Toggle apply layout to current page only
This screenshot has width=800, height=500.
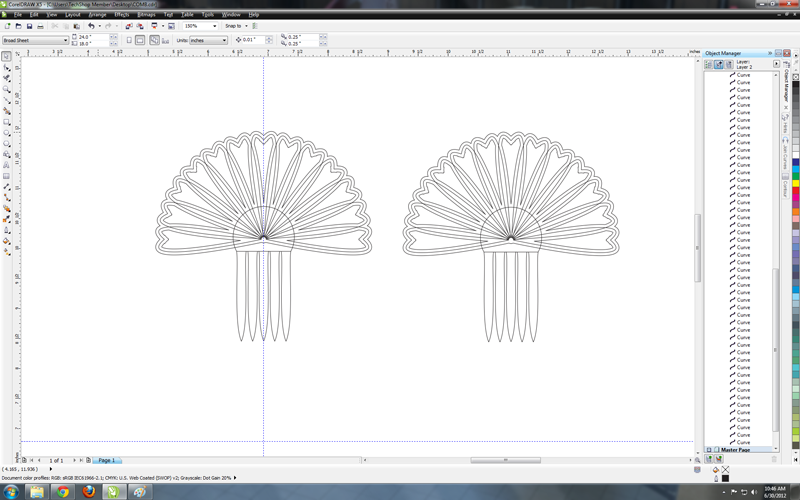165,40
